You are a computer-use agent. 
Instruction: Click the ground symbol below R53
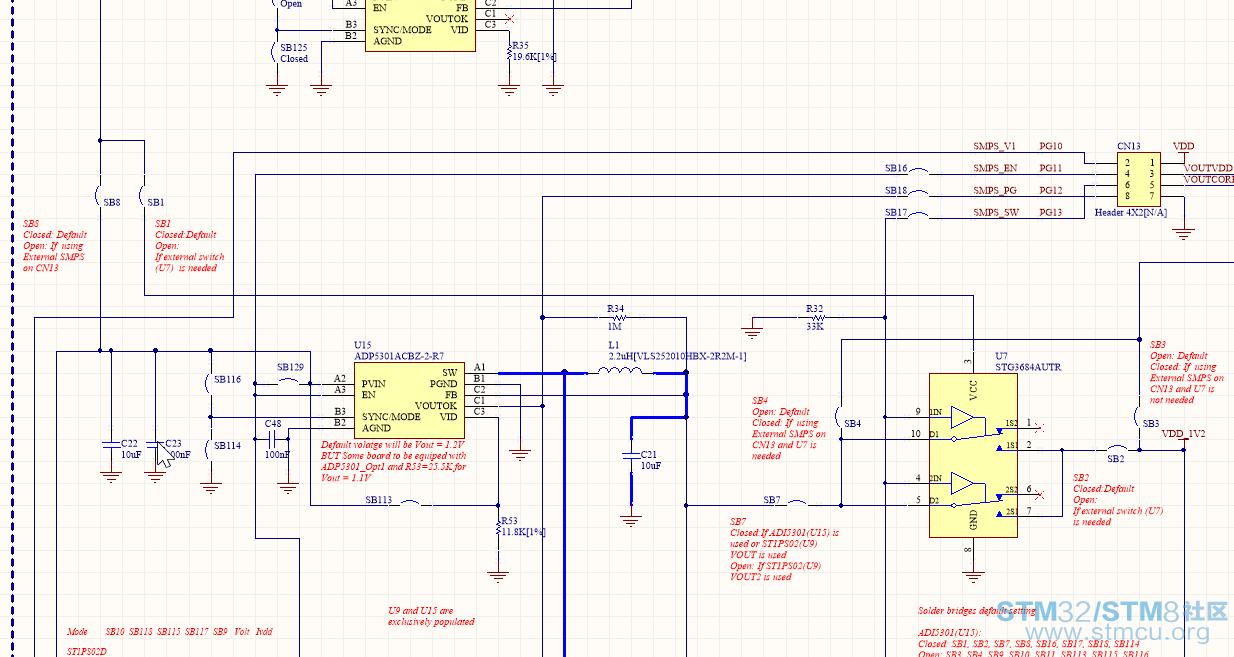click(x=498, y=577)
